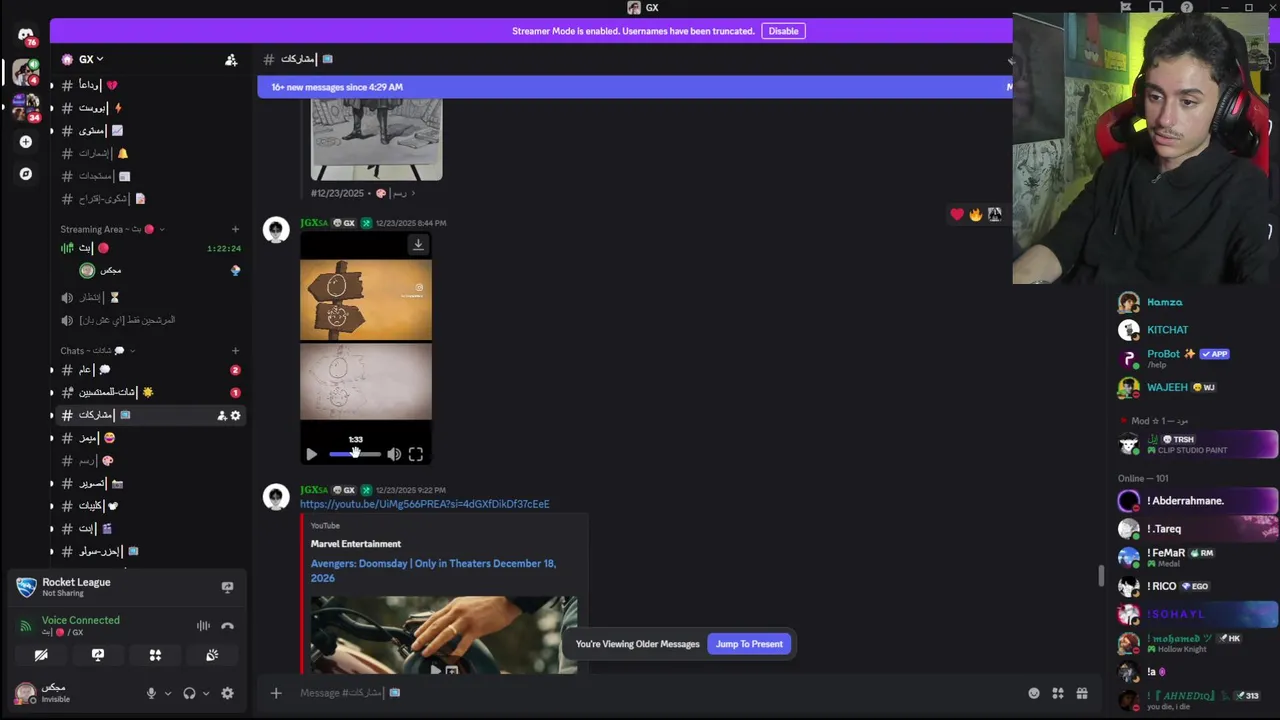Screen dimensions: 1280x720
Task: Open رسم channel with palette emoji
Action: 150,461
